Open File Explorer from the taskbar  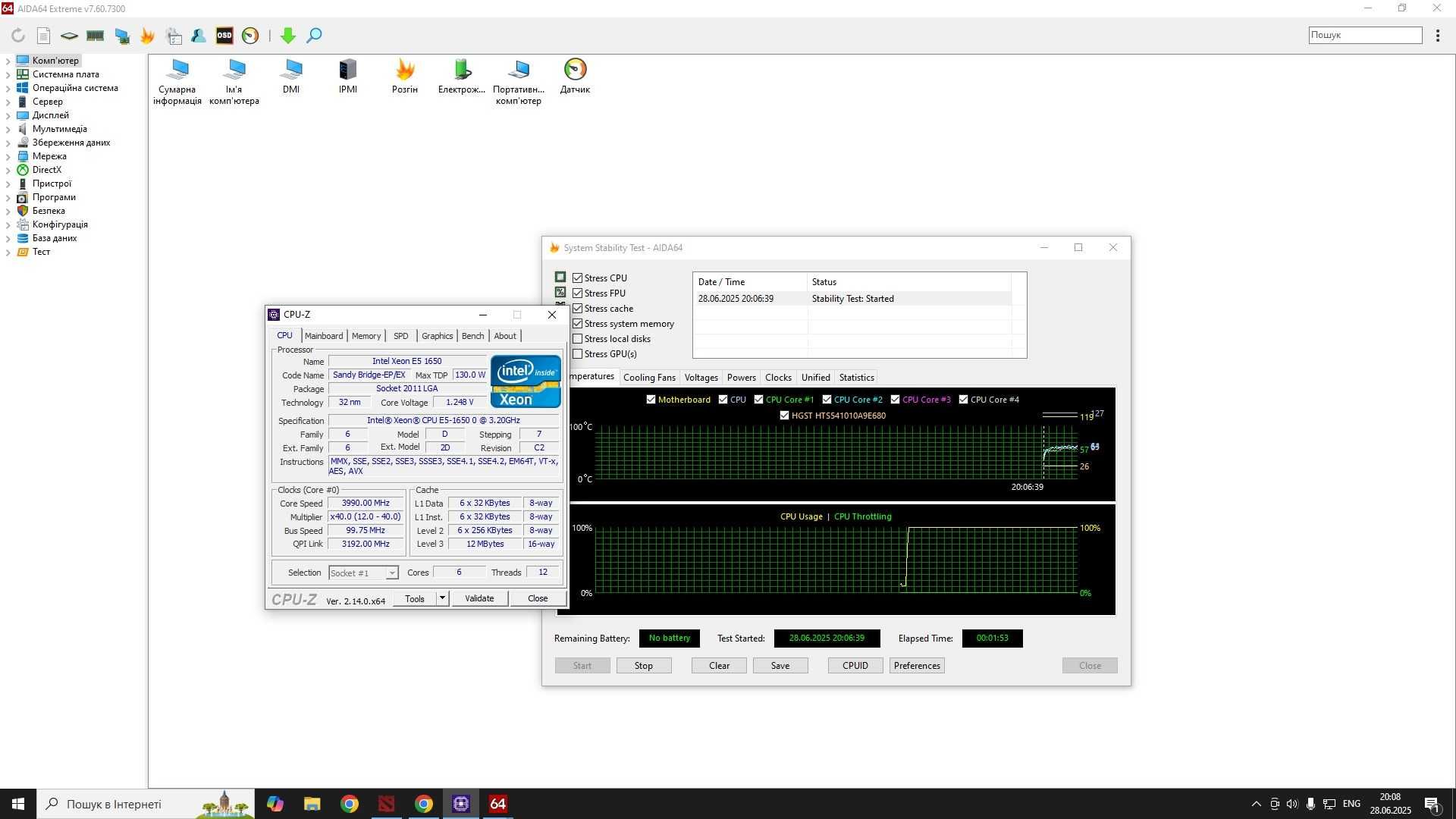(312, 804)
